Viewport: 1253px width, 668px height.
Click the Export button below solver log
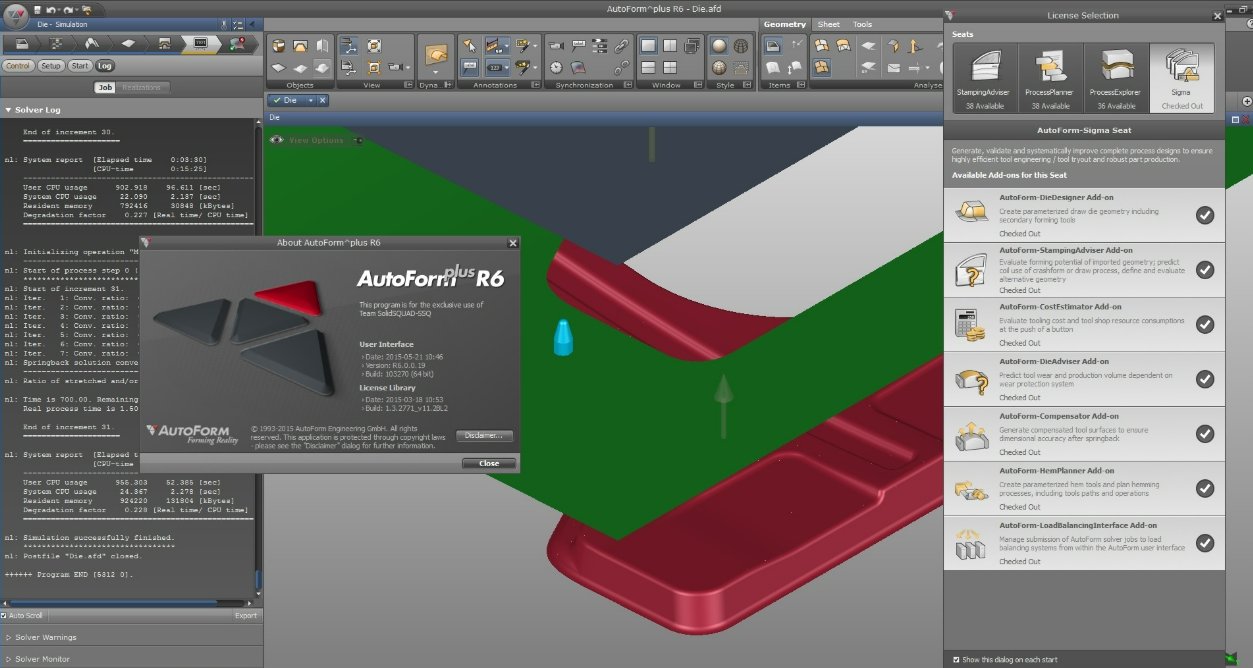pos(245,616)
